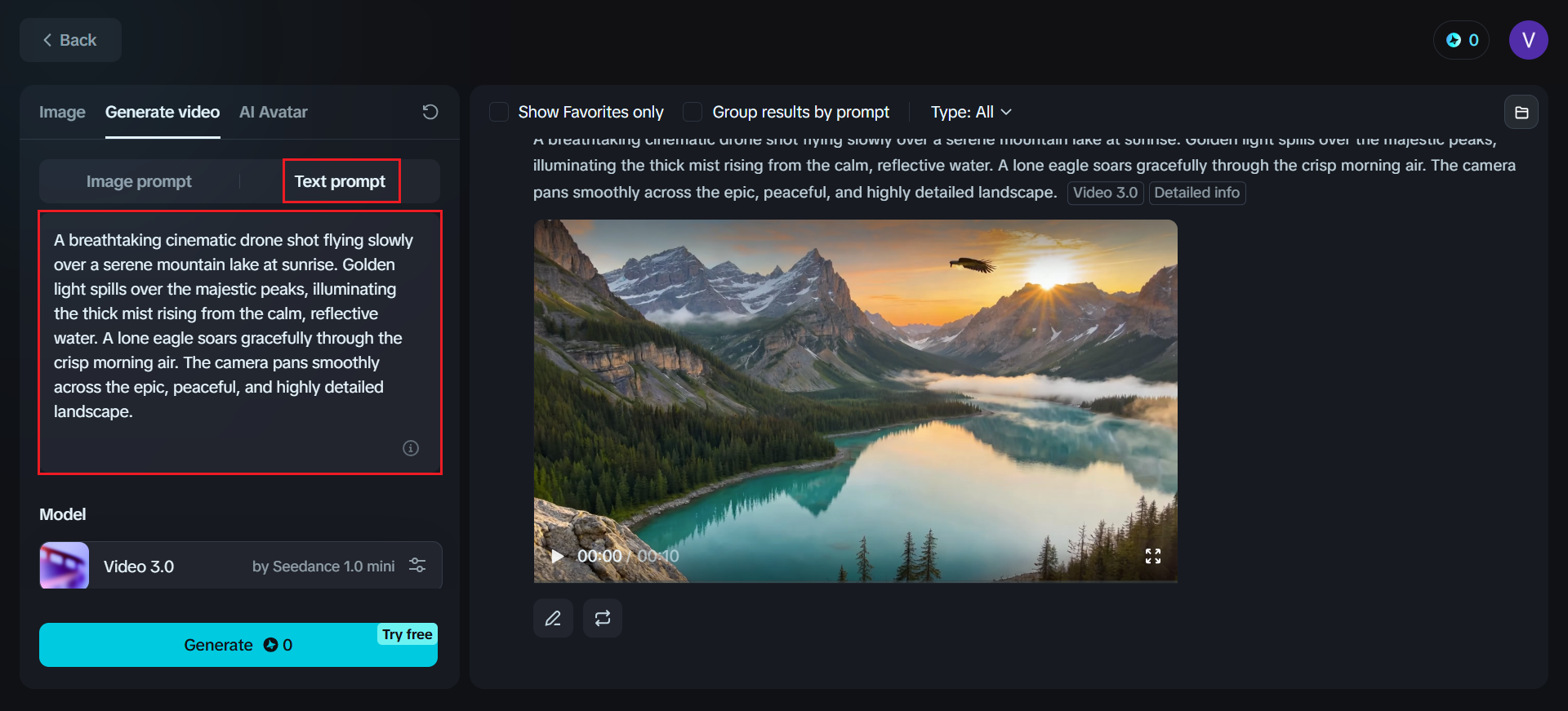Select the Text prompt tab
This screenshot has height=711, width=1568.
[340, 181]
